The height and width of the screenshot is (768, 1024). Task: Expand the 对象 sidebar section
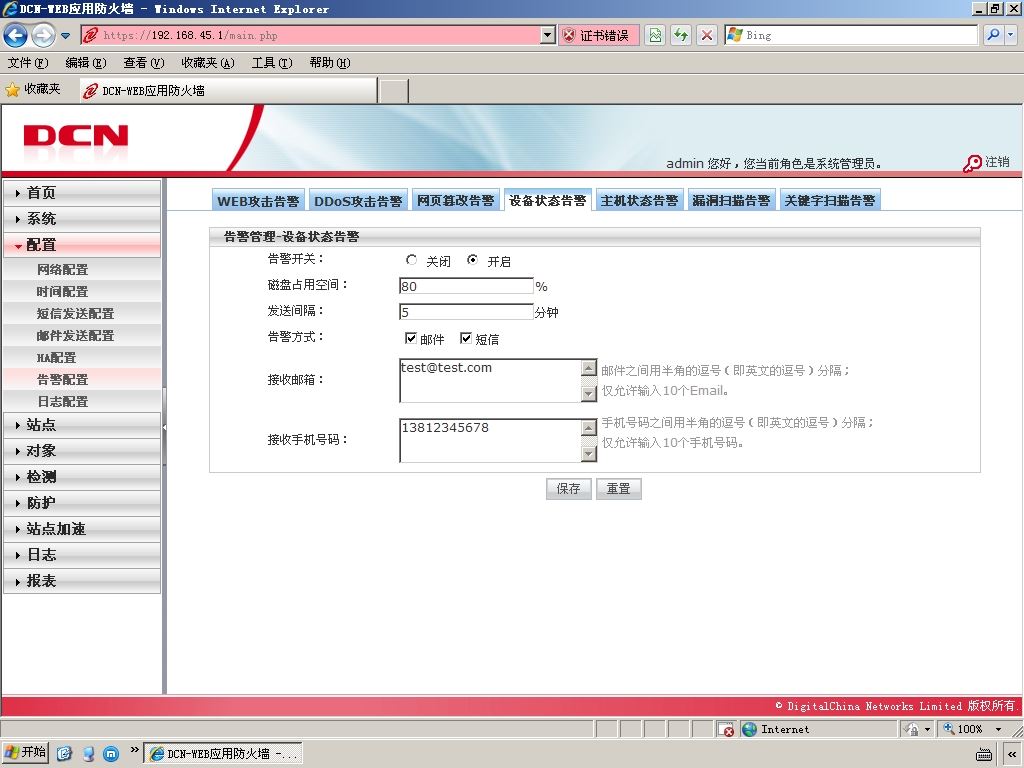(82, 451)
